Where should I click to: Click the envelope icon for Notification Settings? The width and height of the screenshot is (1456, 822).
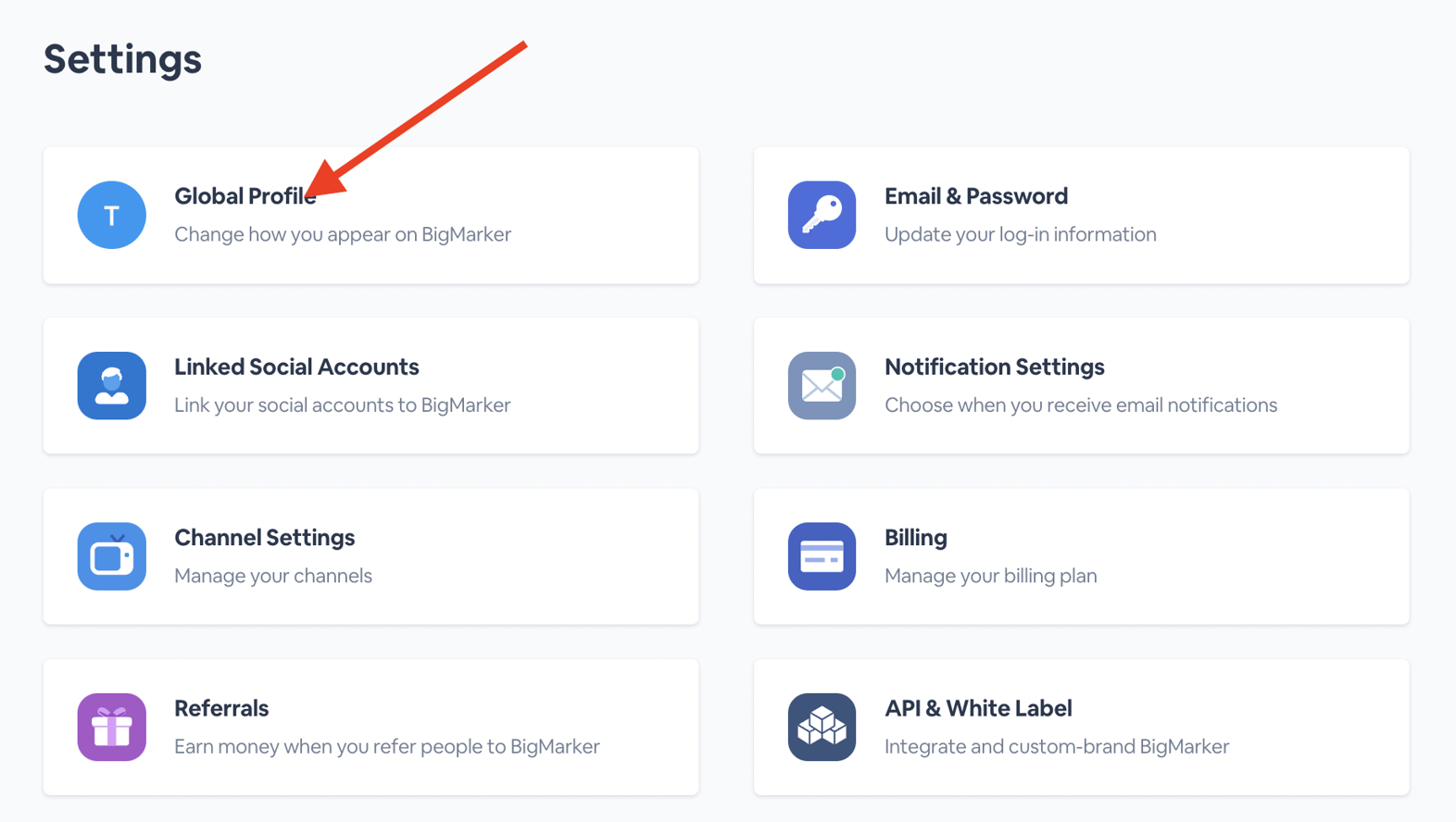pos(822,386)
